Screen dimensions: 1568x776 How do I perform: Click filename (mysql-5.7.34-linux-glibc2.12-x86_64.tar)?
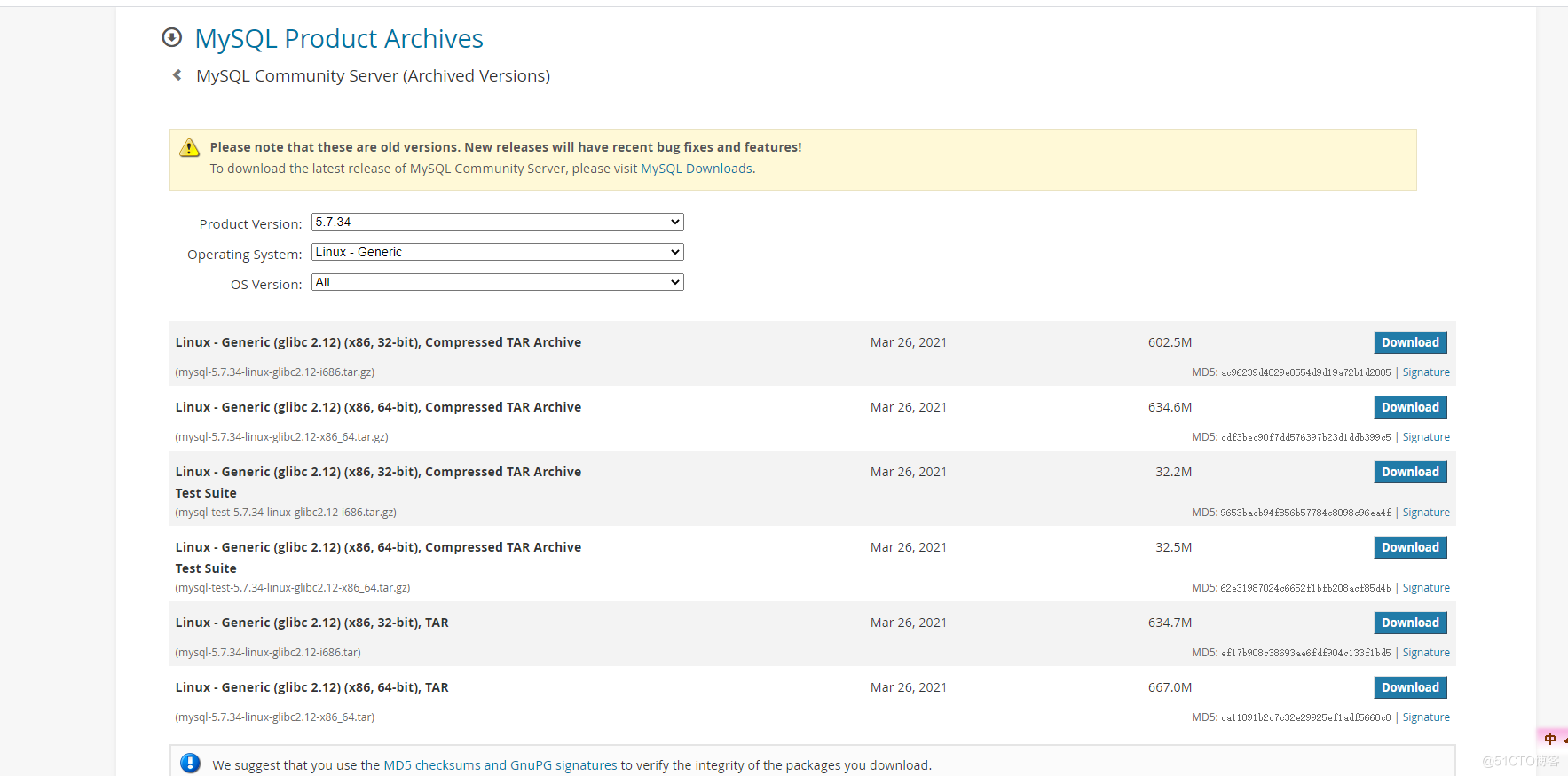[x=275, y=717]
